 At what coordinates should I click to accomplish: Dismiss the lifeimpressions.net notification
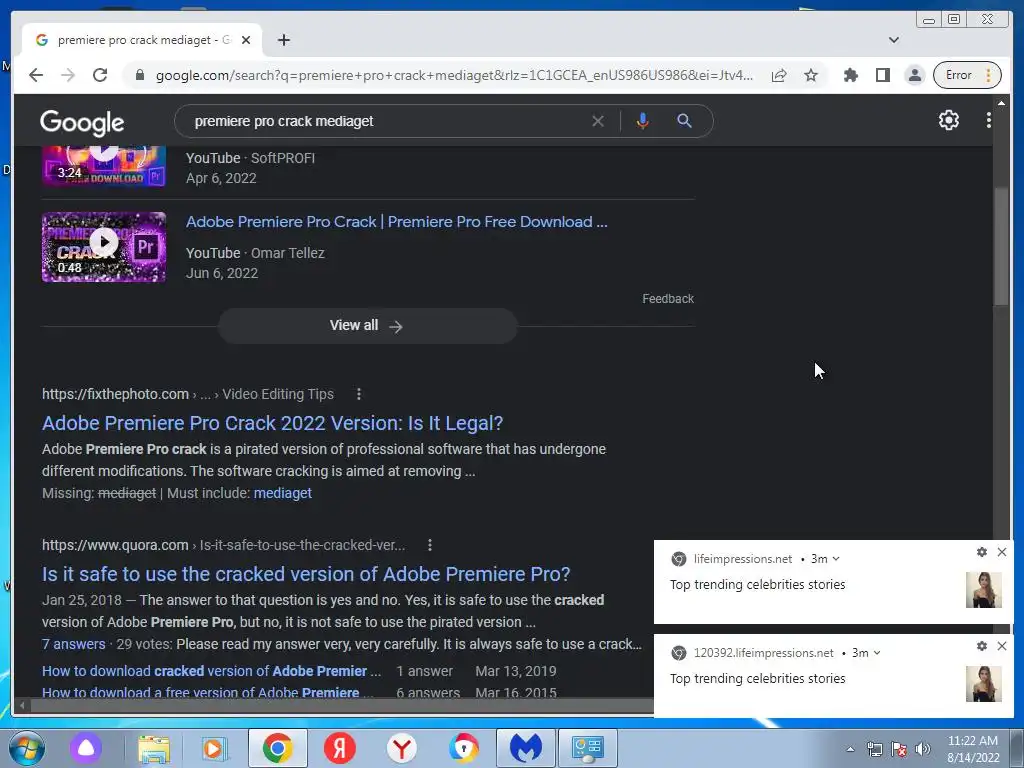pos(1002,552)
